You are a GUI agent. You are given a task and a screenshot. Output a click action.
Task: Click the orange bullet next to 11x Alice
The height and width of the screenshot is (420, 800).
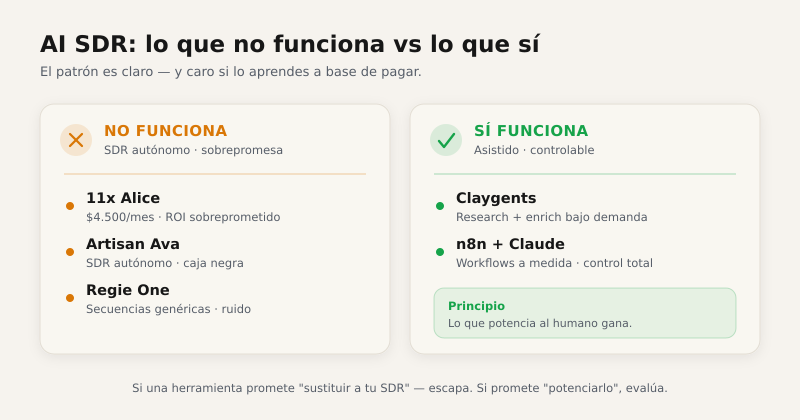[70, 206]
